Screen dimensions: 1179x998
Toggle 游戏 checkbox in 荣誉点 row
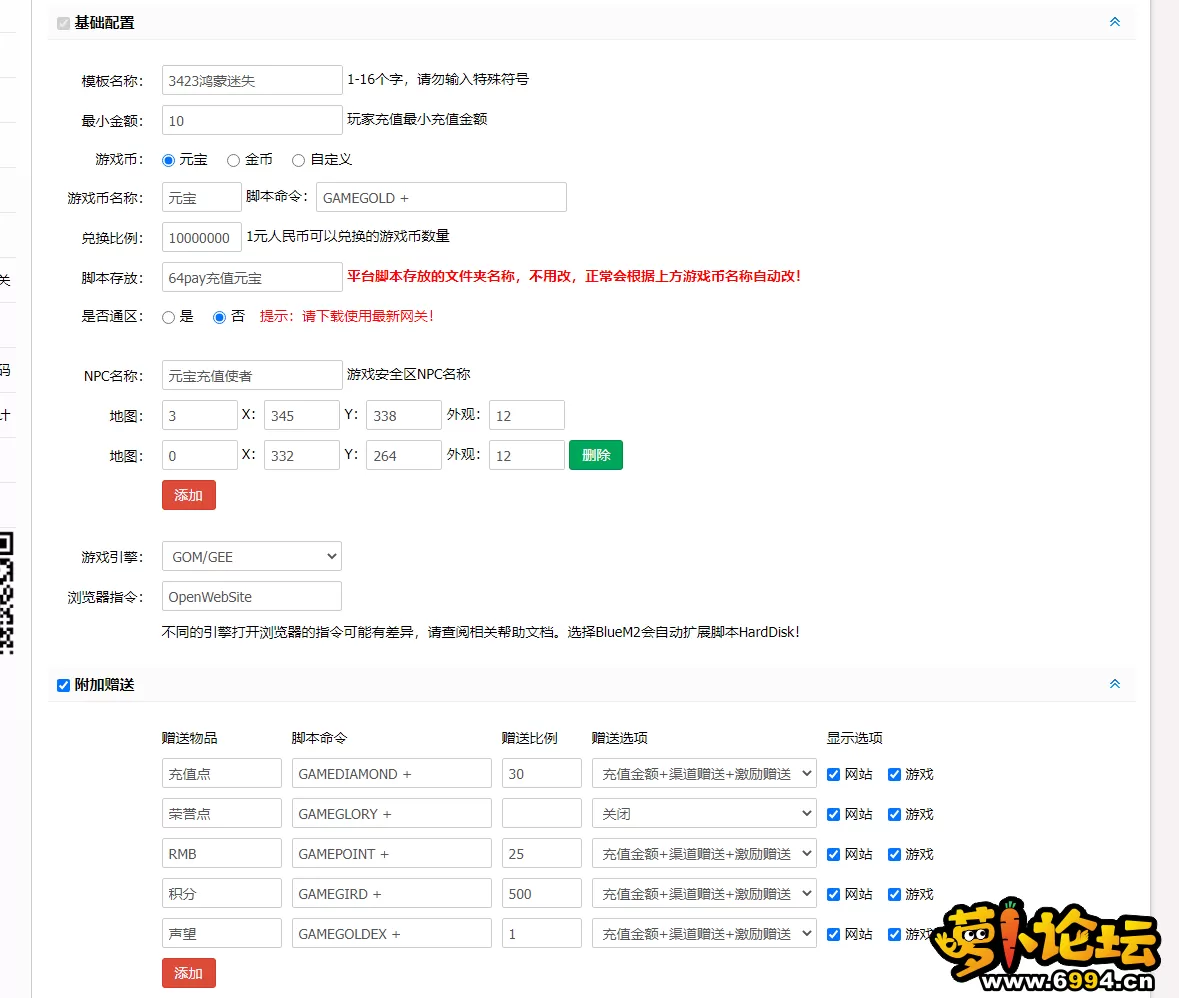pos(894,814)
